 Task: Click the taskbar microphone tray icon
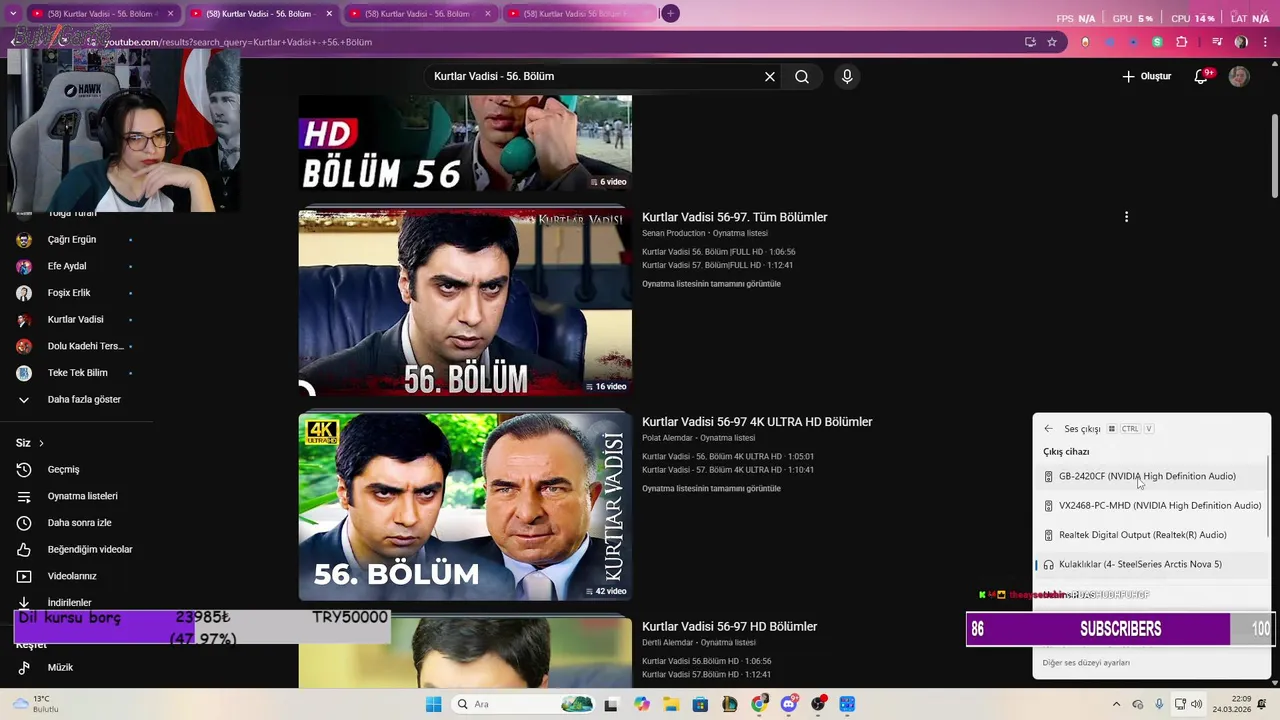point(1159,704)
